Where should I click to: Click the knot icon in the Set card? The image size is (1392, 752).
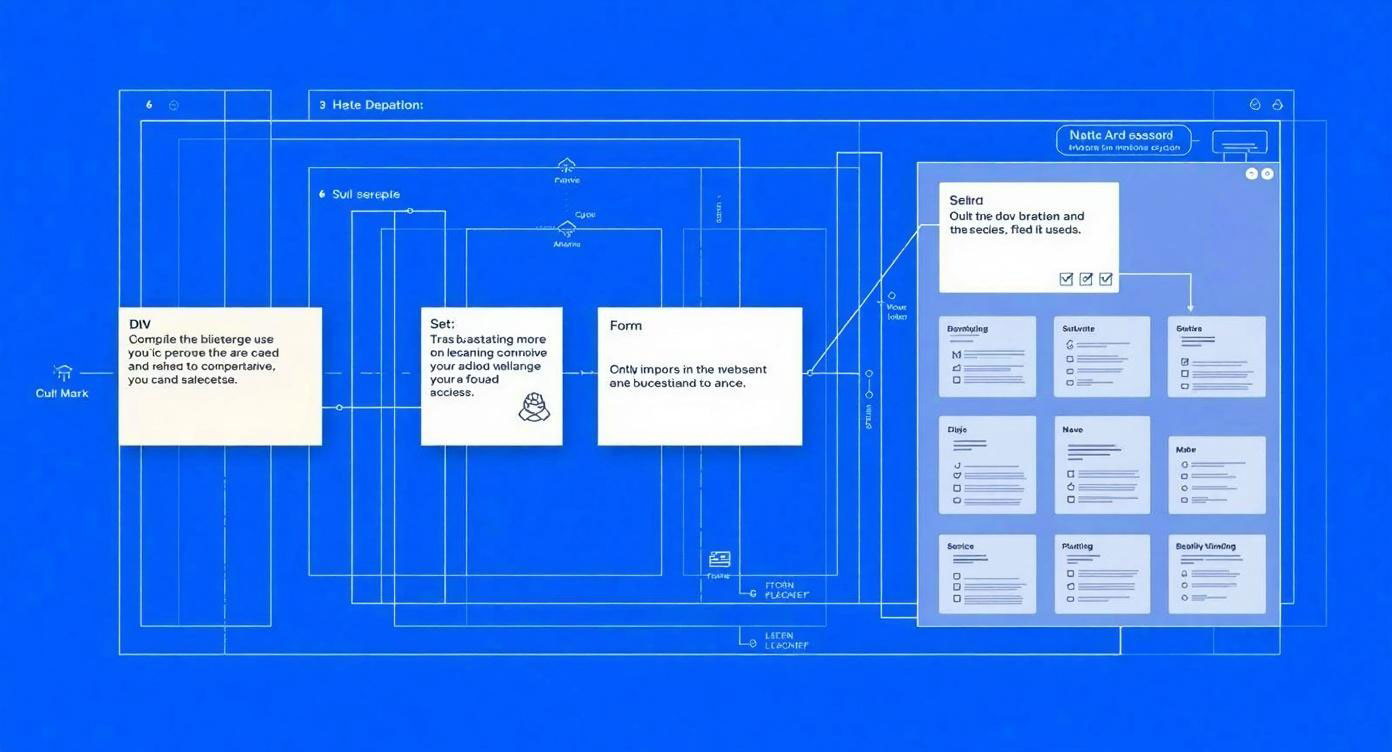pyautogui.click(x=533, y=407)
